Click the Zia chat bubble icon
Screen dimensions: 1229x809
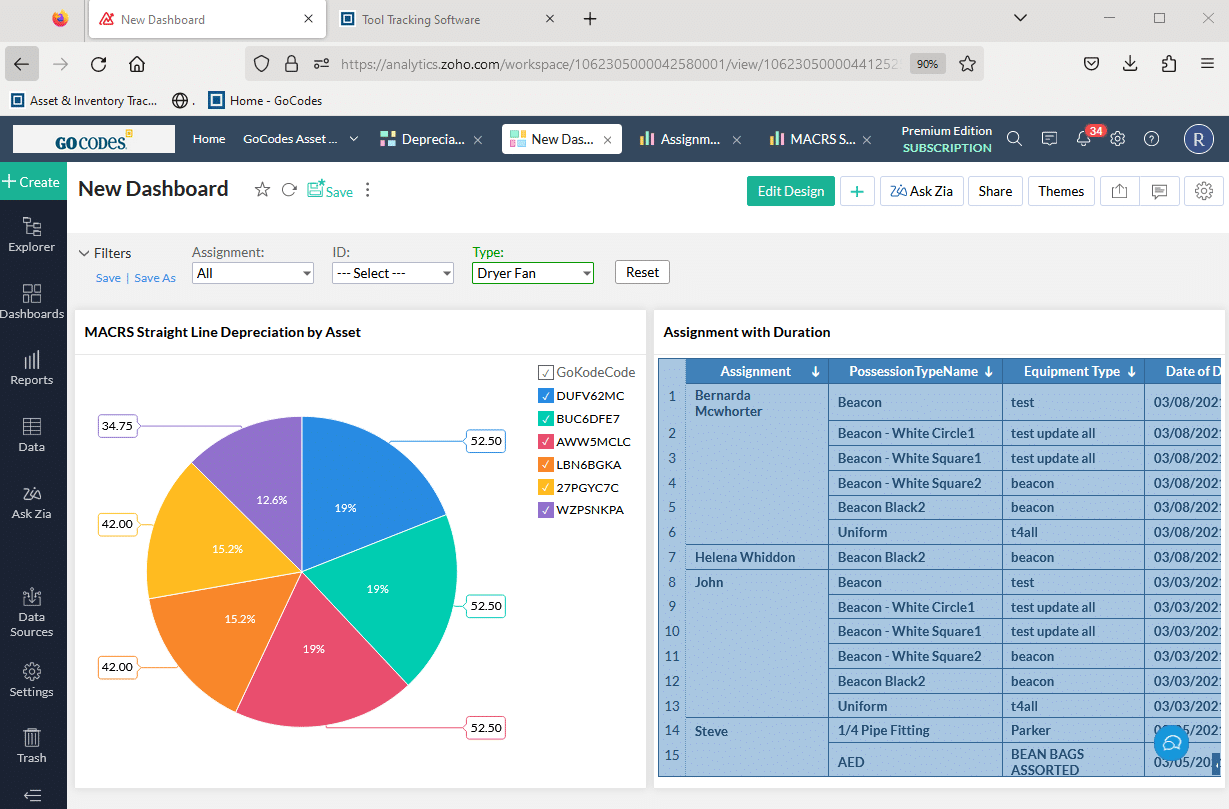click(1171, 744)
